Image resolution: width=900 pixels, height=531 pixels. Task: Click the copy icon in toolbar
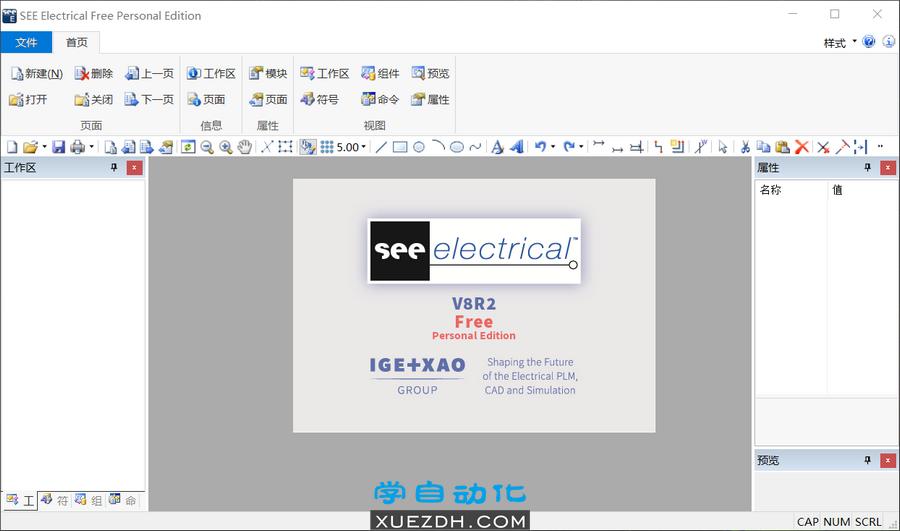(x=763, y=147)
